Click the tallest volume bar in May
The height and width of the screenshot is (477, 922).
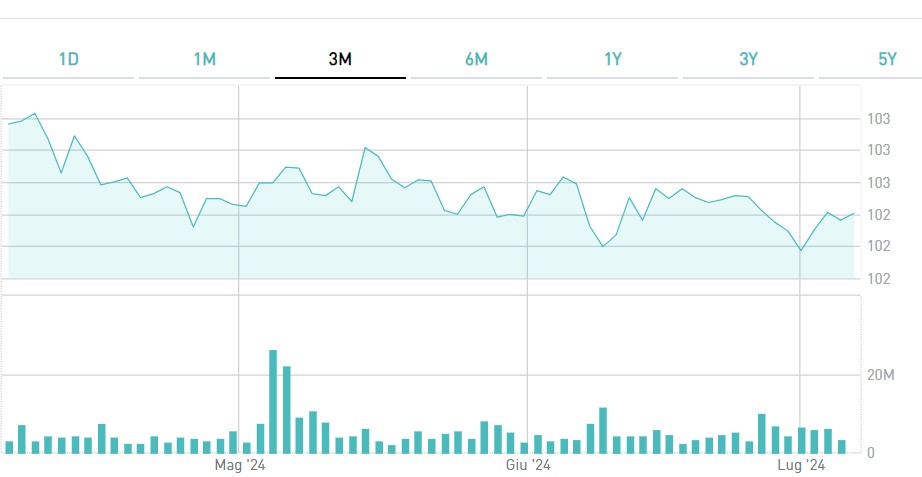pyautogui.click(x=273, y=401)
